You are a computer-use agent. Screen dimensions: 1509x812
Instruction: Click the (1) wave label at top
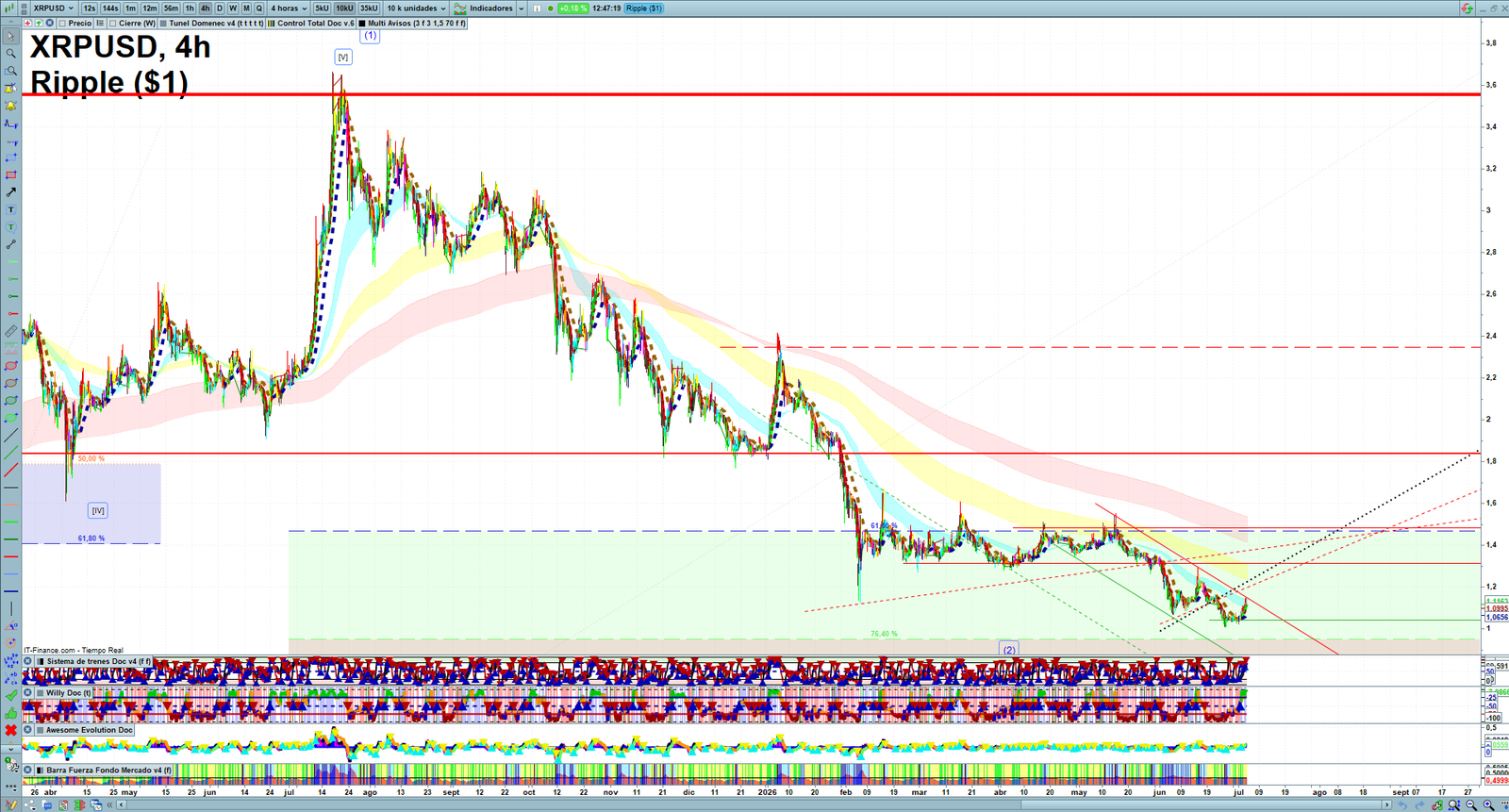click(x=370, y=35)
